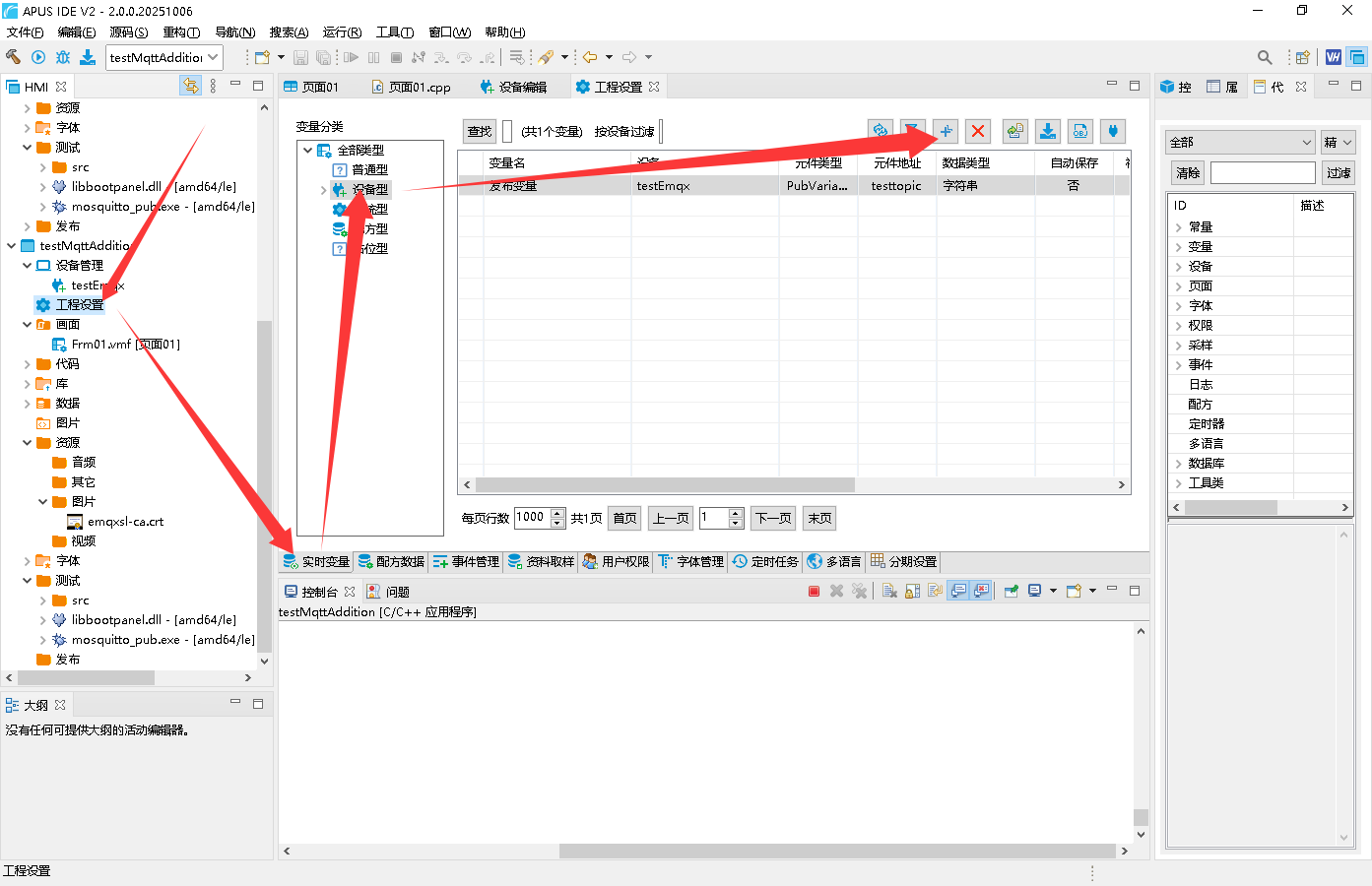The height and width of the screenshot is (886, 1372).
Task: Click the search magnifier in the top toolbar
Action: pyautogui.click(x=1265, y=57)
